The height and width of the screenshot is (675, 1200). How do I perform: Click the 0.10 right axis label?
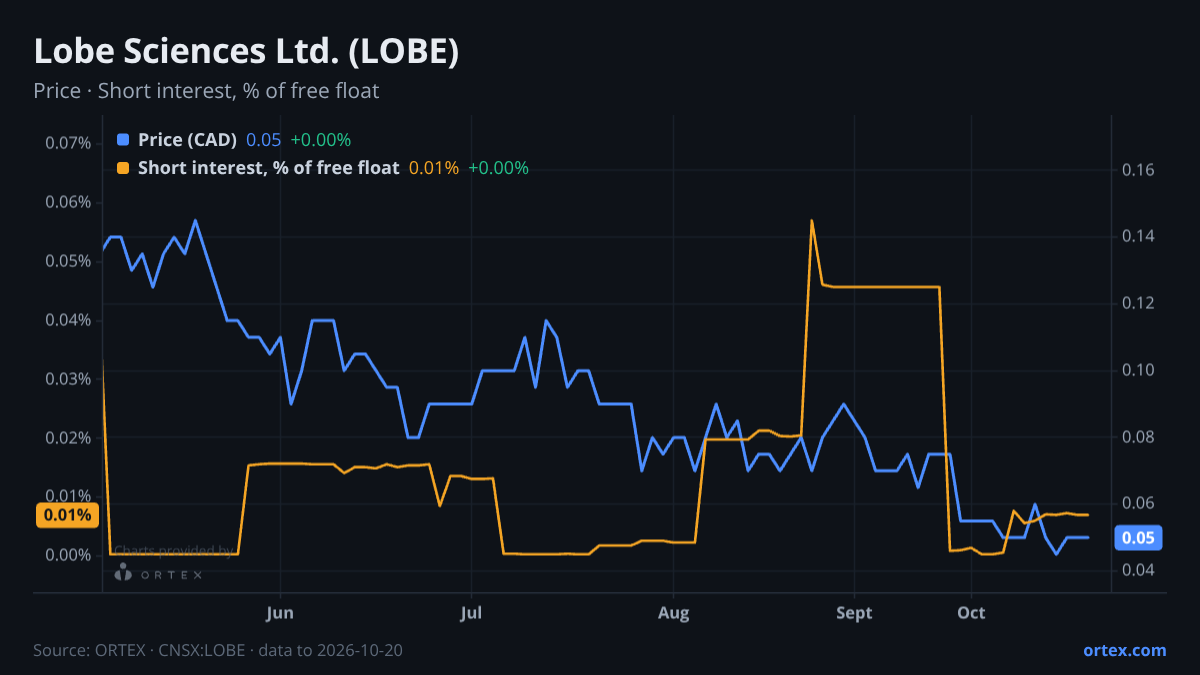(x=1139, y=370)
